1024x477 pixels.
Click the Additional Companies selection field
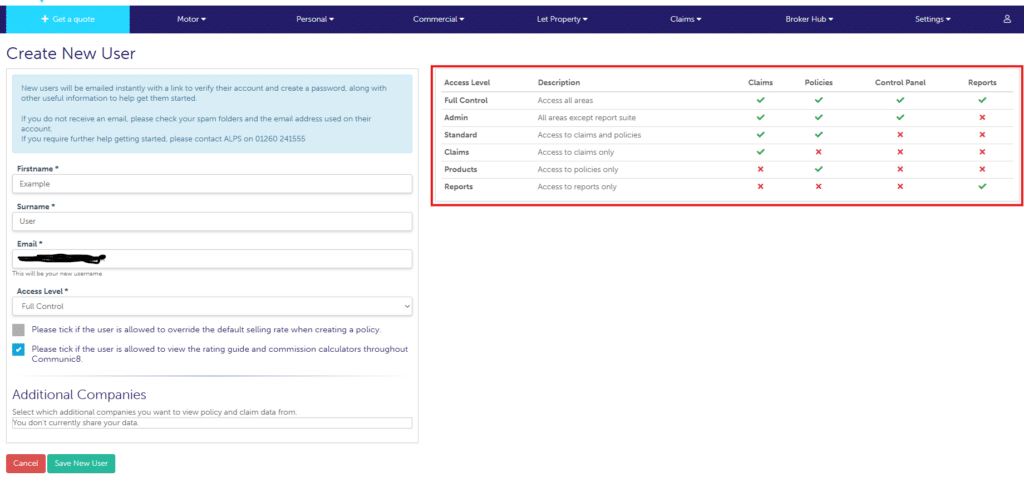click(x=212, y=423)
